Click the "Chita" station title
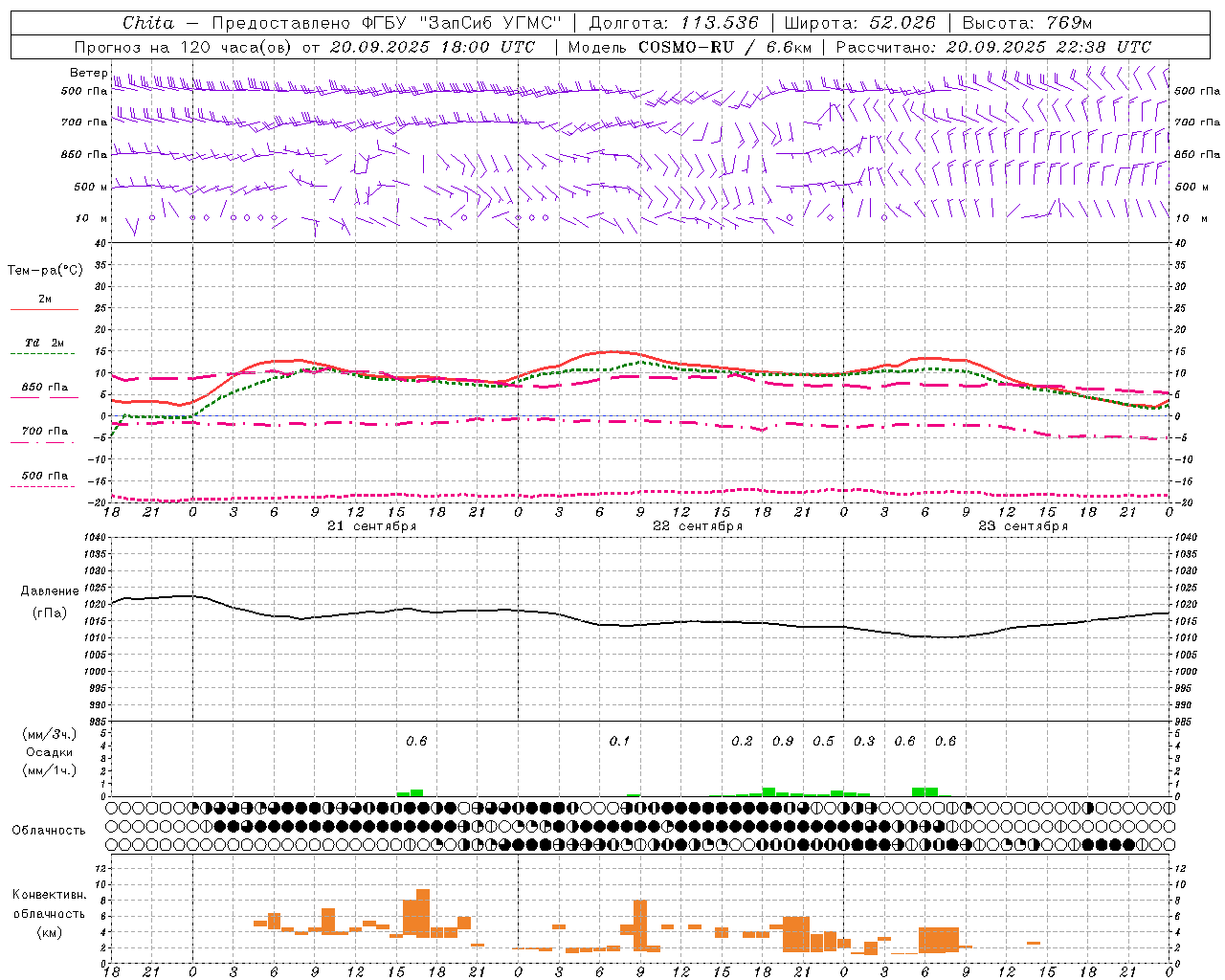The width and height of the screenshot is (1225, 980). 148,22
